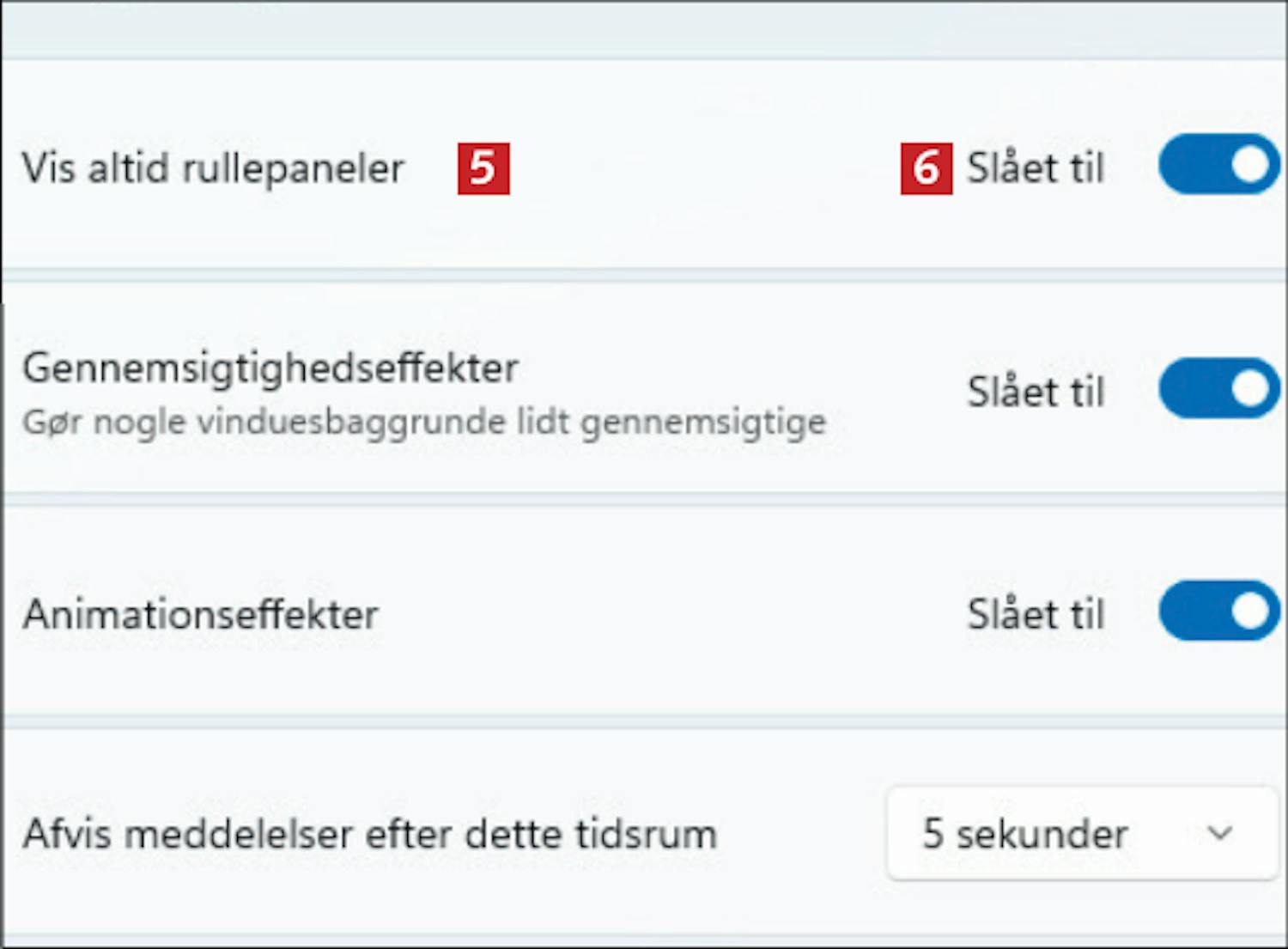Click the red number 5 badge

point(483,168)
